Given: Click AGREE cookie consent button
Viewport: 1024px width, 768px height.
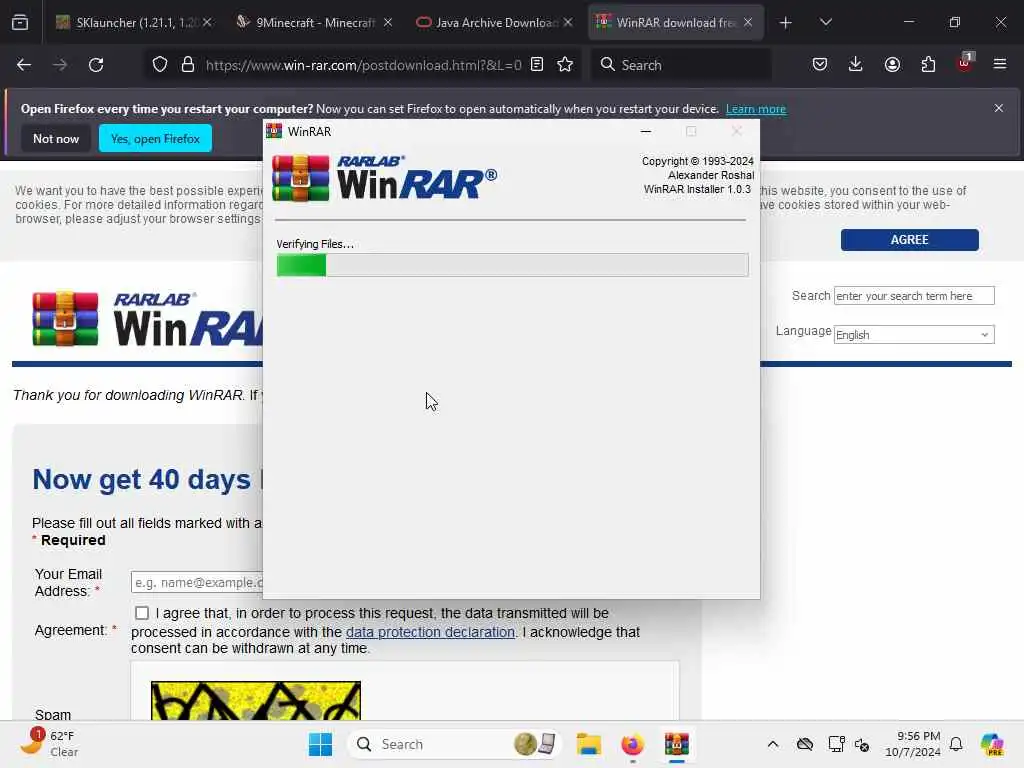Looking at the screenshot, I should click(x=910, y=240).
